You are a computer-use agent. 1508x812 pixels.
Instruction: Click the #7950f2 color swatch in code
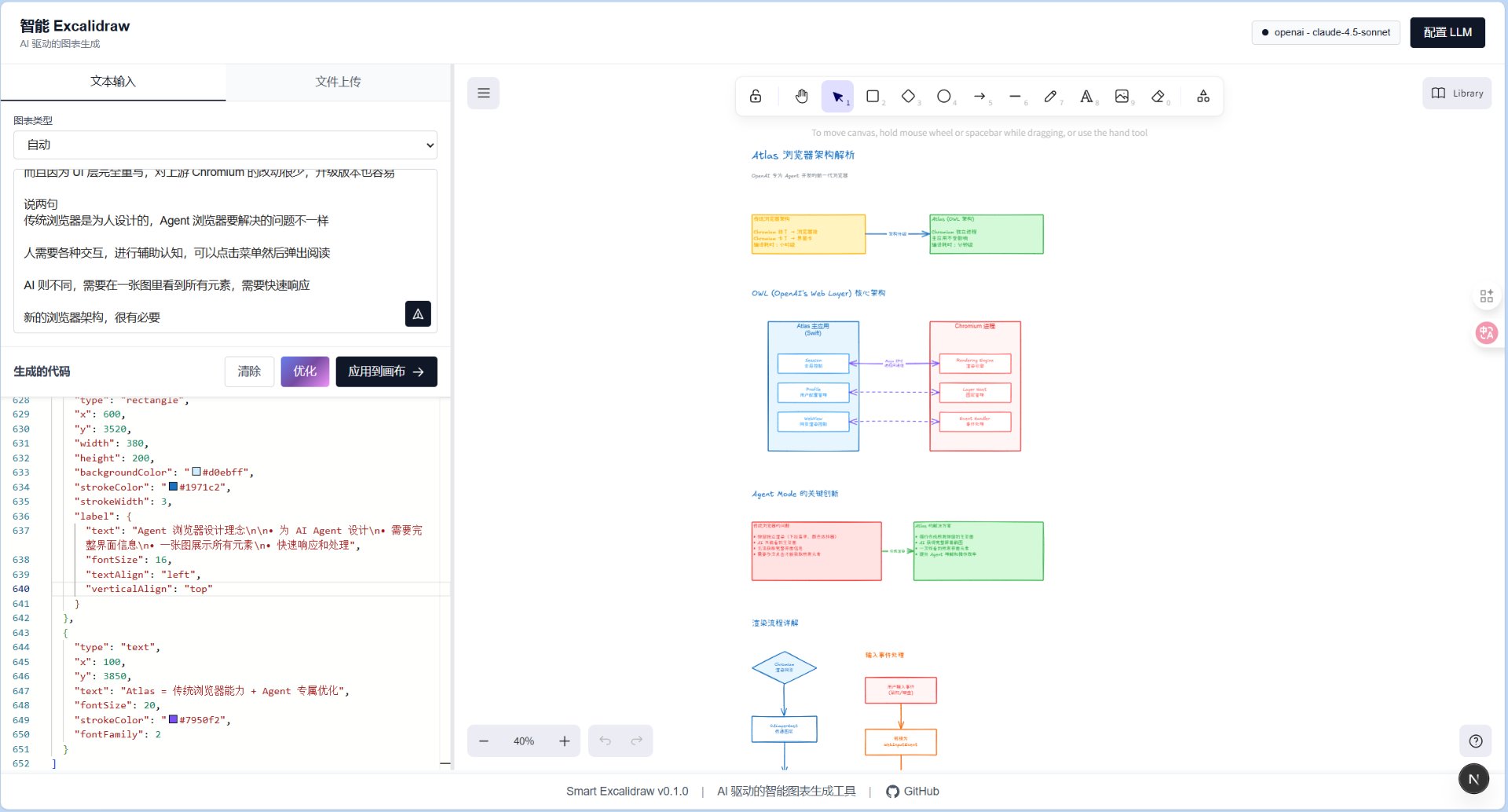173,719
